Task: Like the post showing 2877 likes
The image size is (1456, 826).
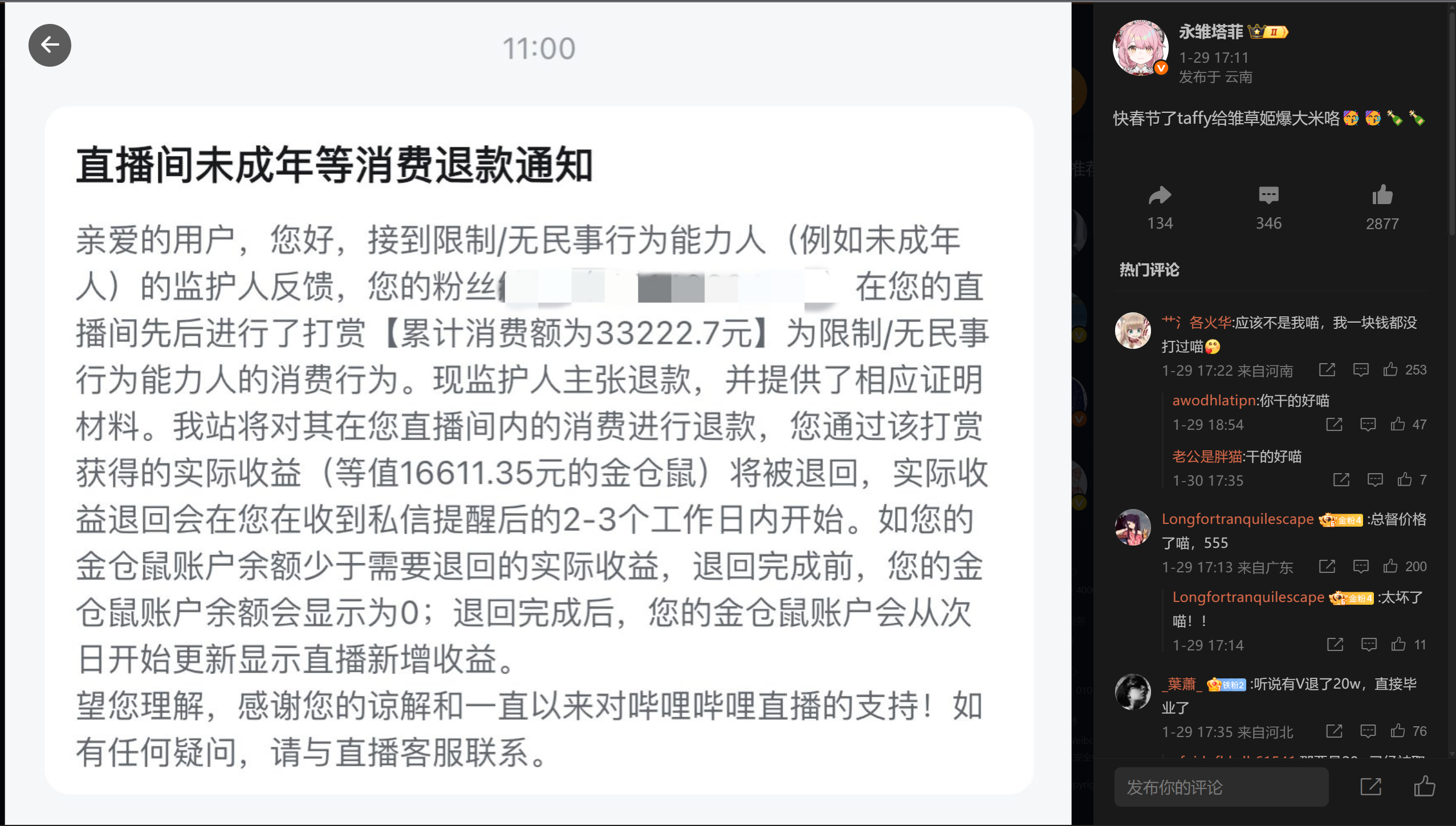Action: pos(1382,196)
